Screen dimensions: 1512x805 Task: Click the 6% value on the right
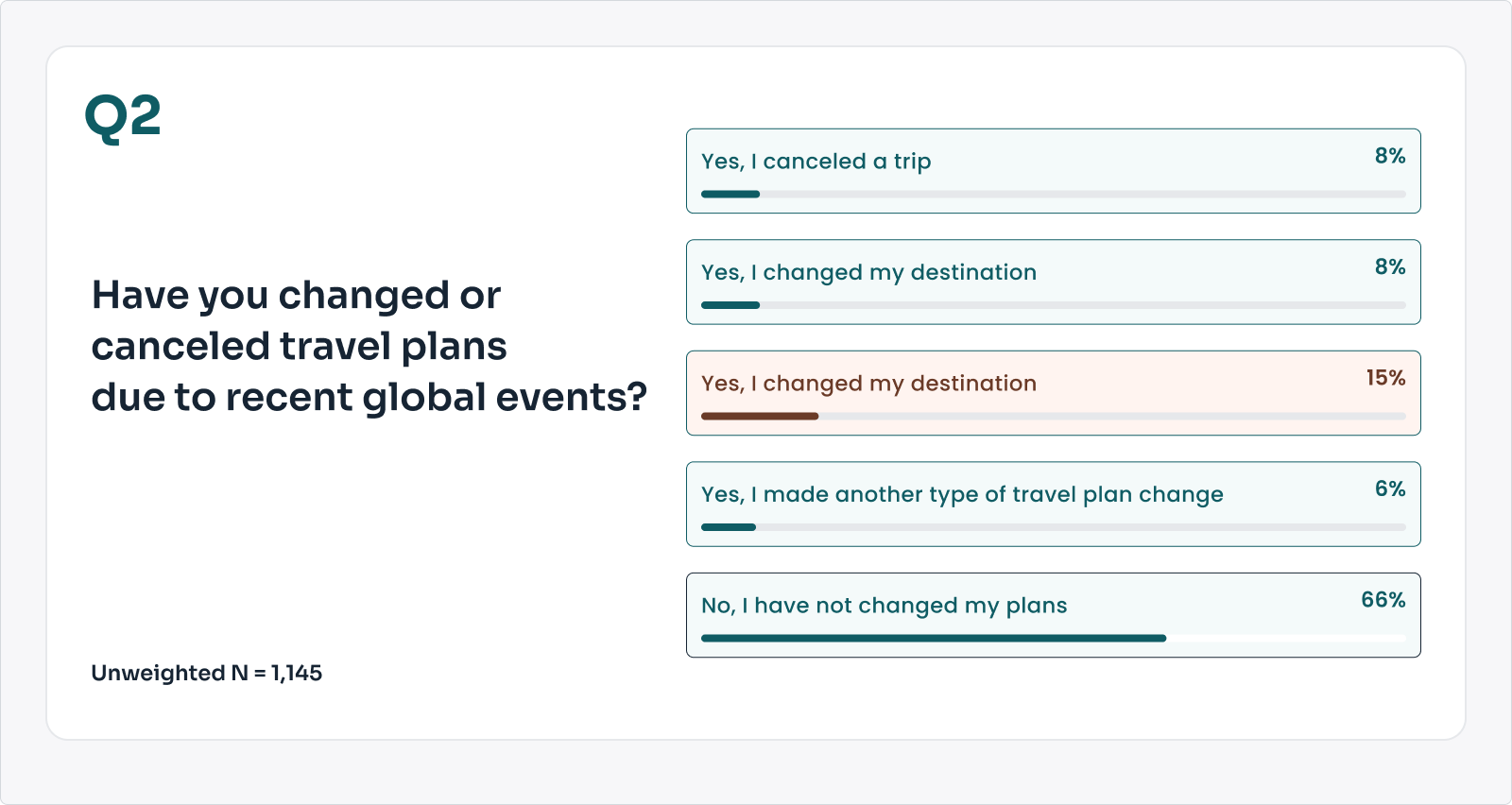(1389, 489)
